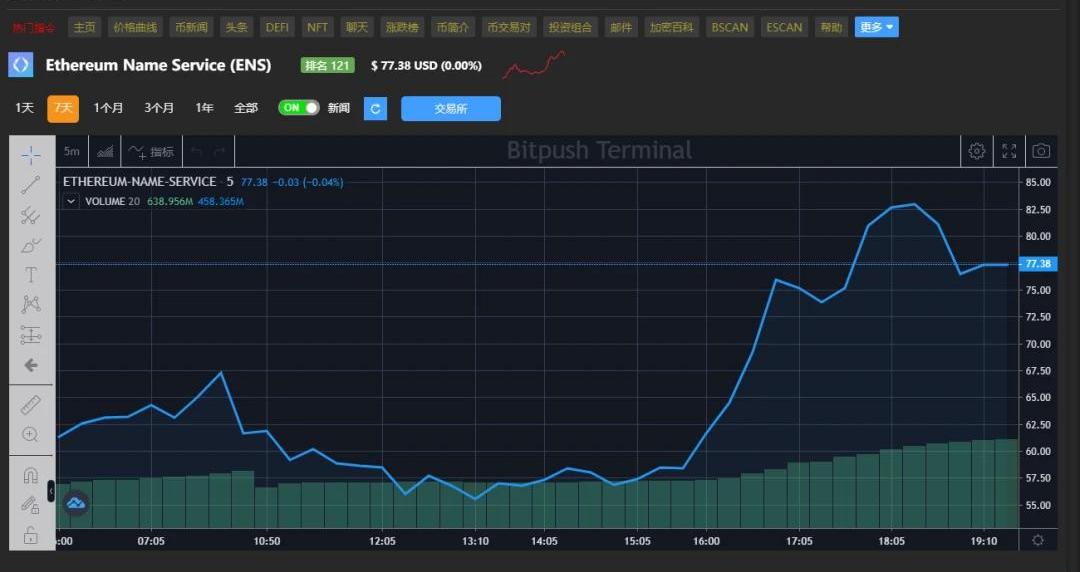Enter fullscreen chart mode
Viewport: 1080px width, 572px height.
coord(1009,151)
